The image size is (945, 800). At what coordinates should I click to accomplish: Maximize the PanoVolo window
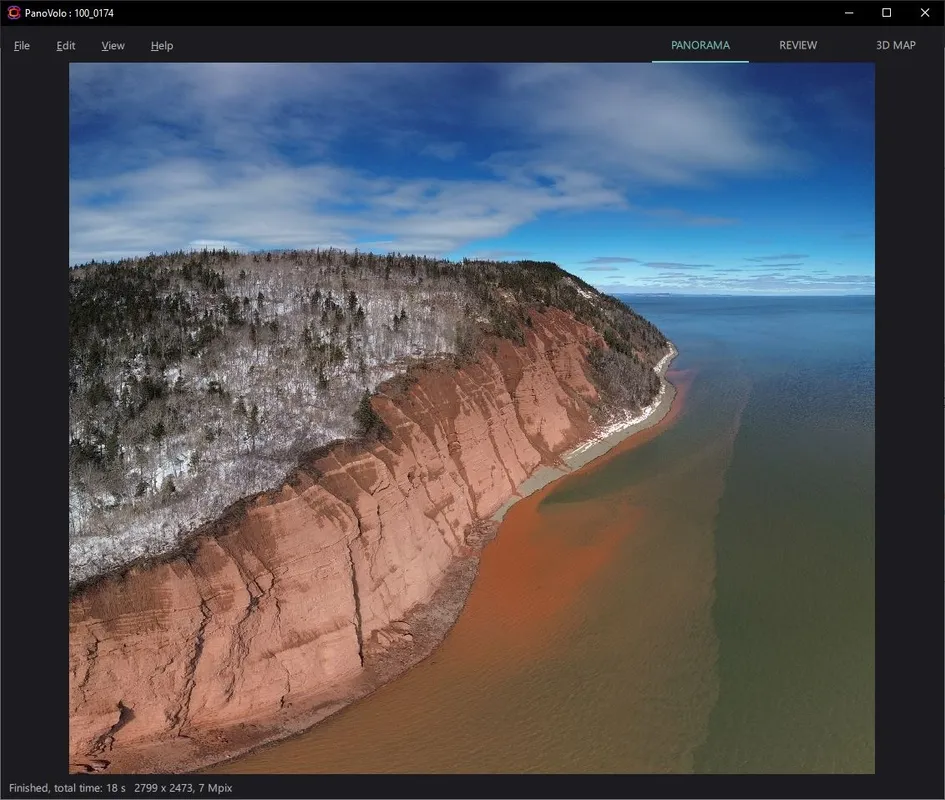(886, 13)
